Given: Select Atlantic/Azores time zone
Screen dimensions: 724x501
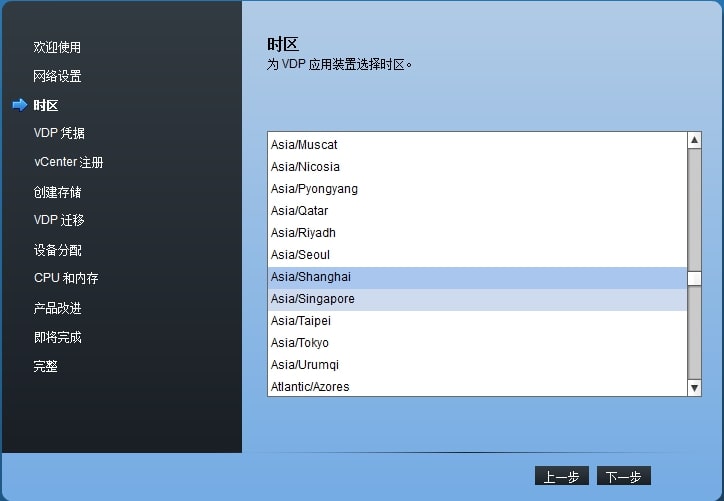Looking at the screenshot, I should pyautogui.click(x=477, y=386).
